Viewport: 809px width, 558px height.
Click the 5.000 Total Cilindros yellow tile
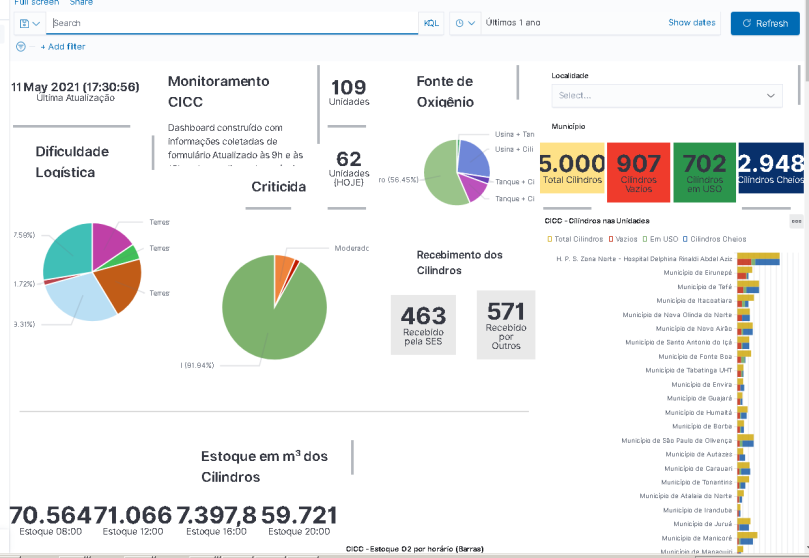click(572, 168)
